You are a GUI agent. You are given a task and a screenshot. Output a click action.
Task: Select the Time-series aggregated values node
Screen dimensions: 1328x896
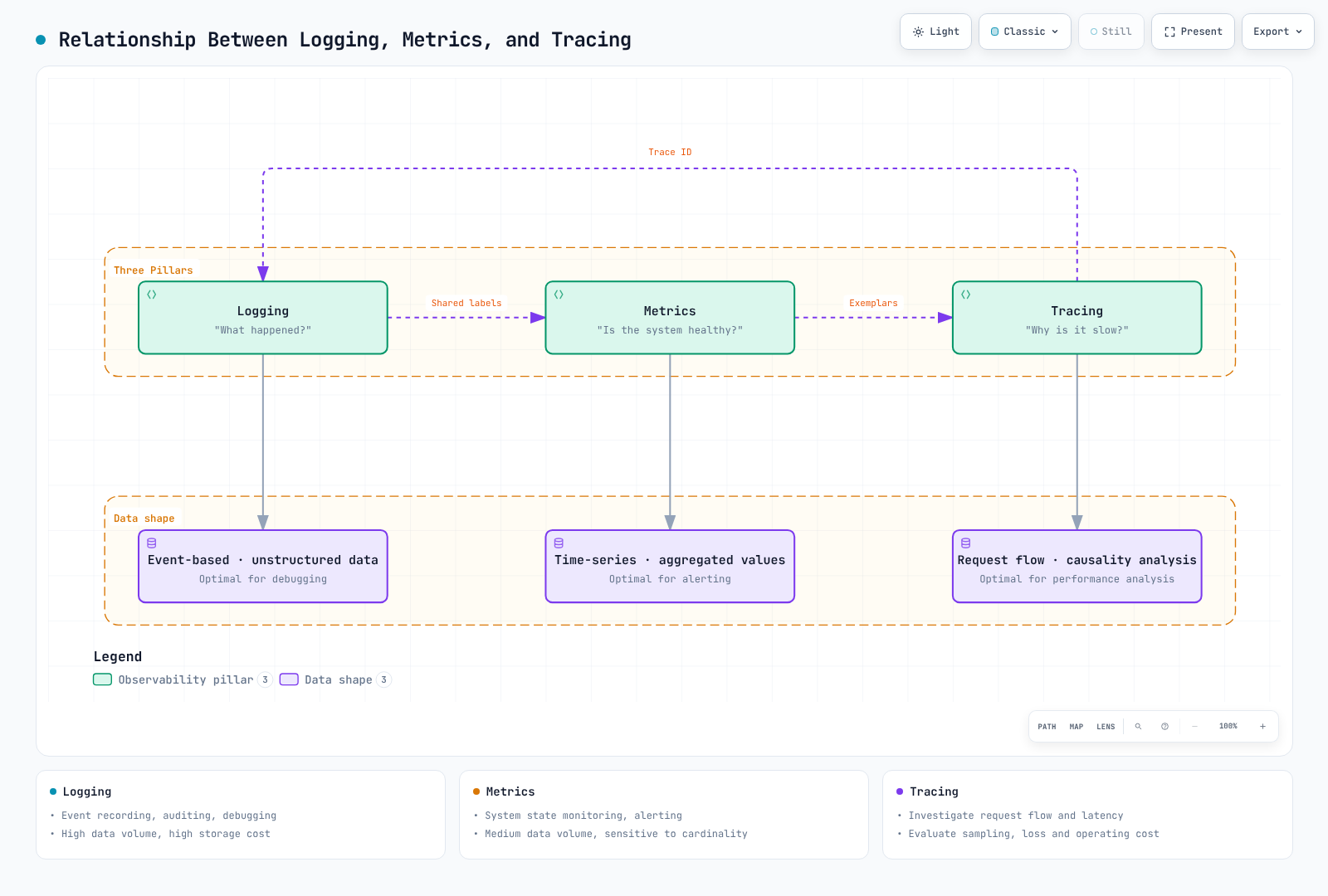tap(670, 567)
